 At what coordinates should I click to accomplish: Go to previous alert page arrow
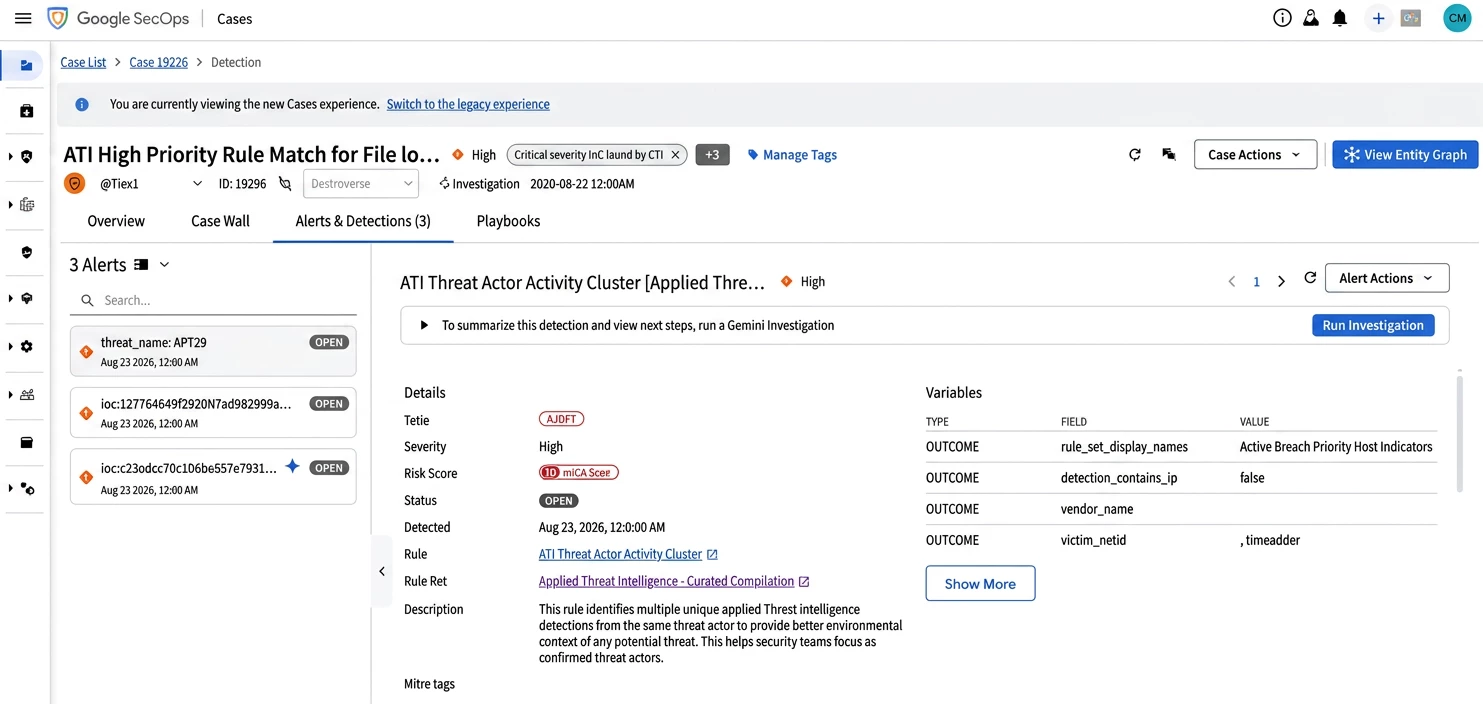1232,282
